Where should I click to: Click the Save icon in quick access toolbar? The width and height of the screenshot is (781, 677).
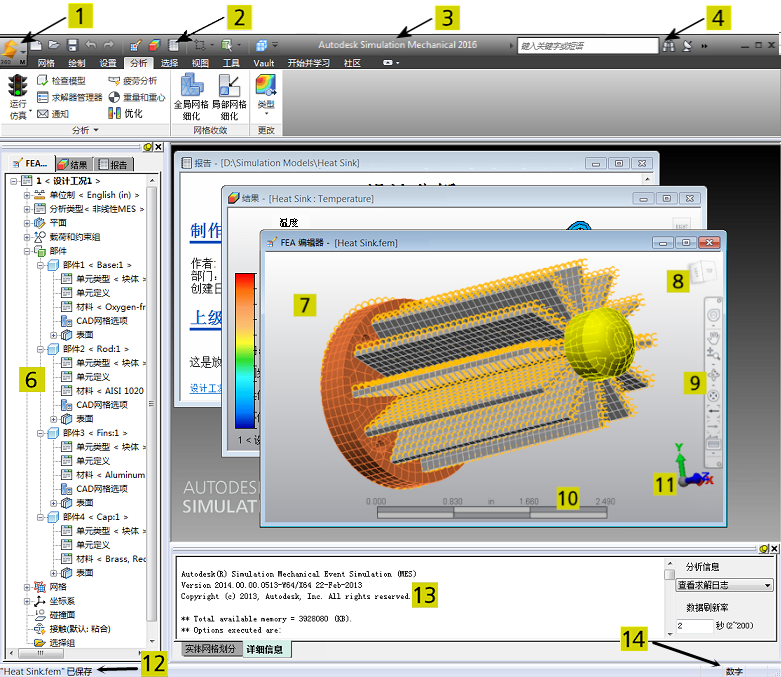pyautogui.click(x=72, y=45)
